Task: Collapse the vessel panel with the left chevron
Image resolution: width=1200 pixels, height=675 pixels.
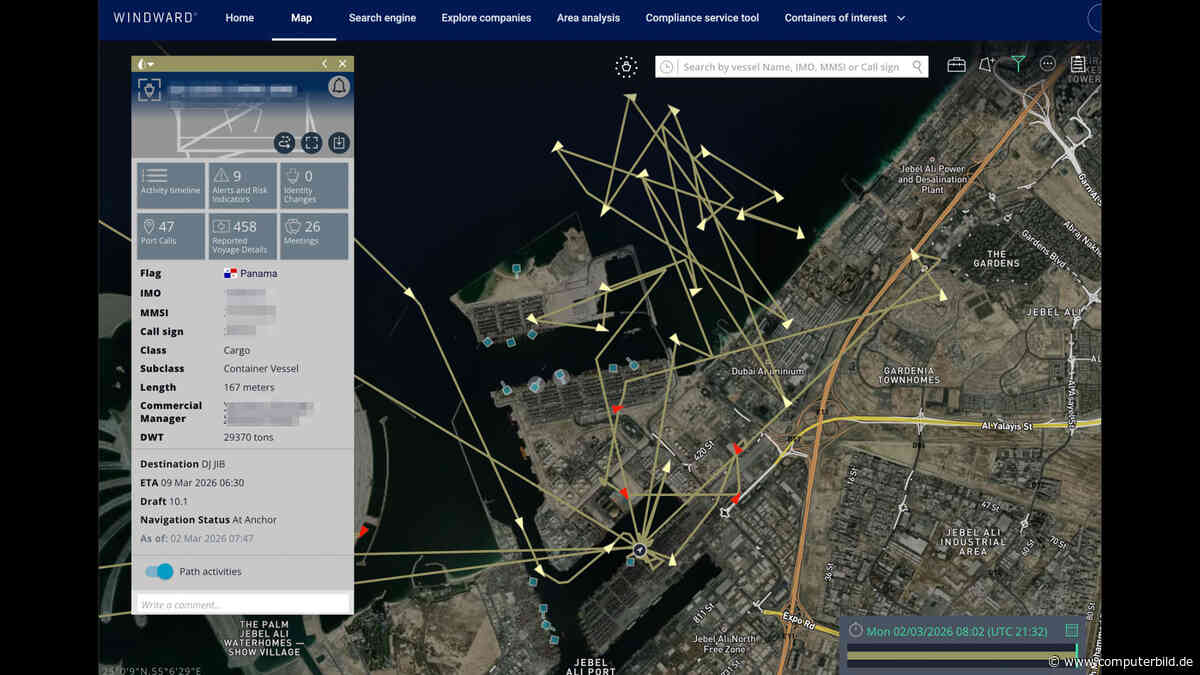Action: tap(324, 64)
